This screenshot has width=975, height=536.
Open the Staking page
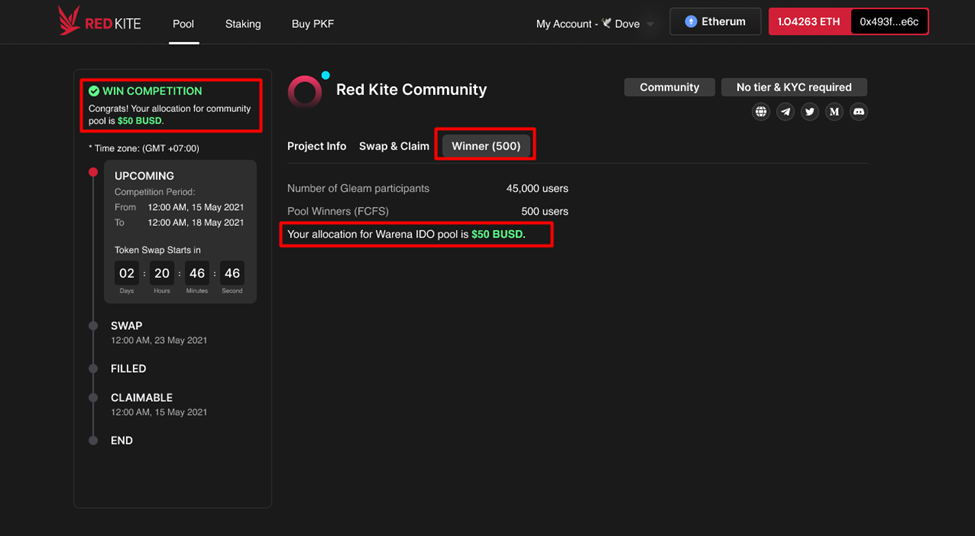click(x=243, y=24)
